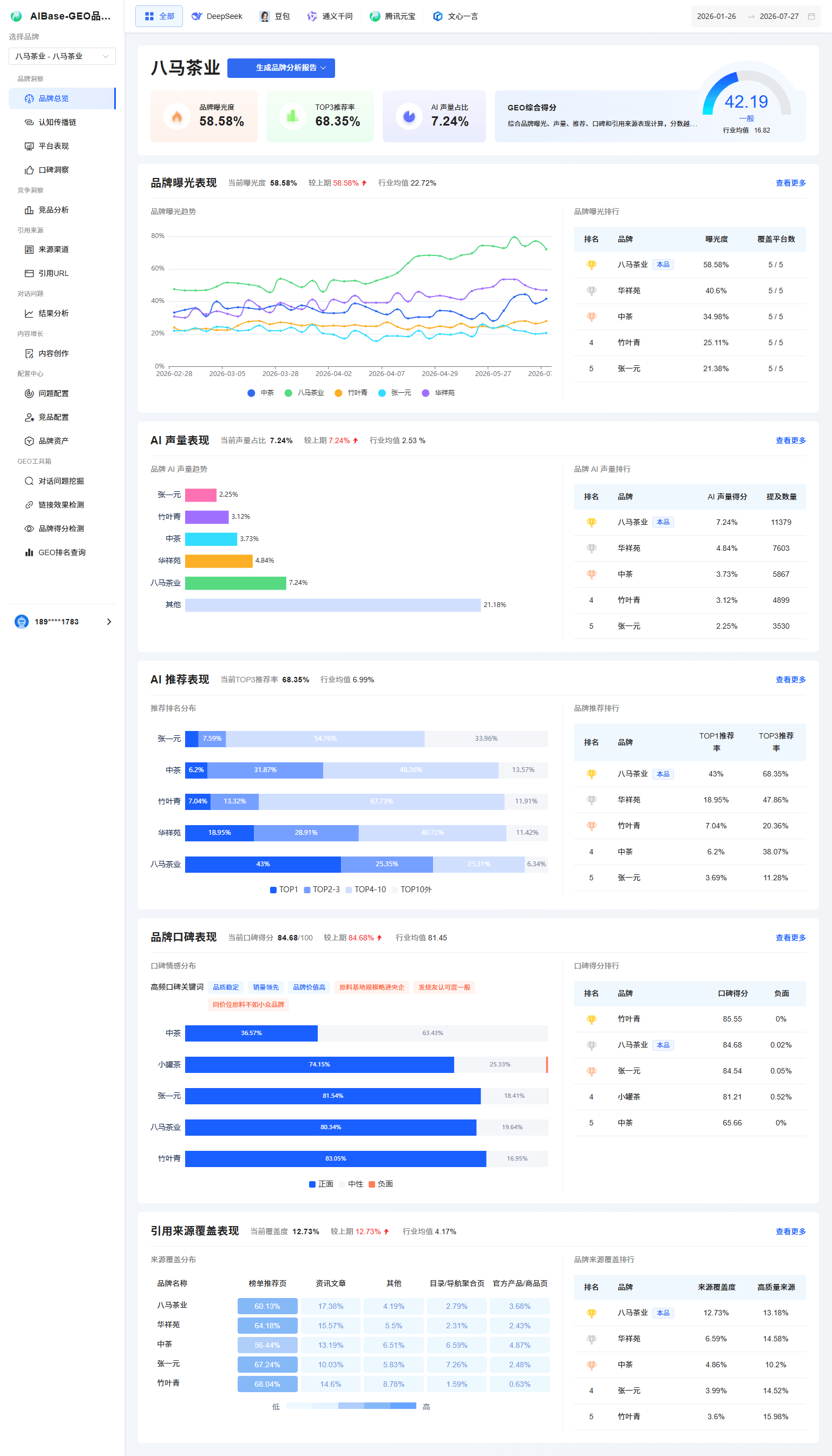Click the 销量领先 keyword tag

click(266, 987)
